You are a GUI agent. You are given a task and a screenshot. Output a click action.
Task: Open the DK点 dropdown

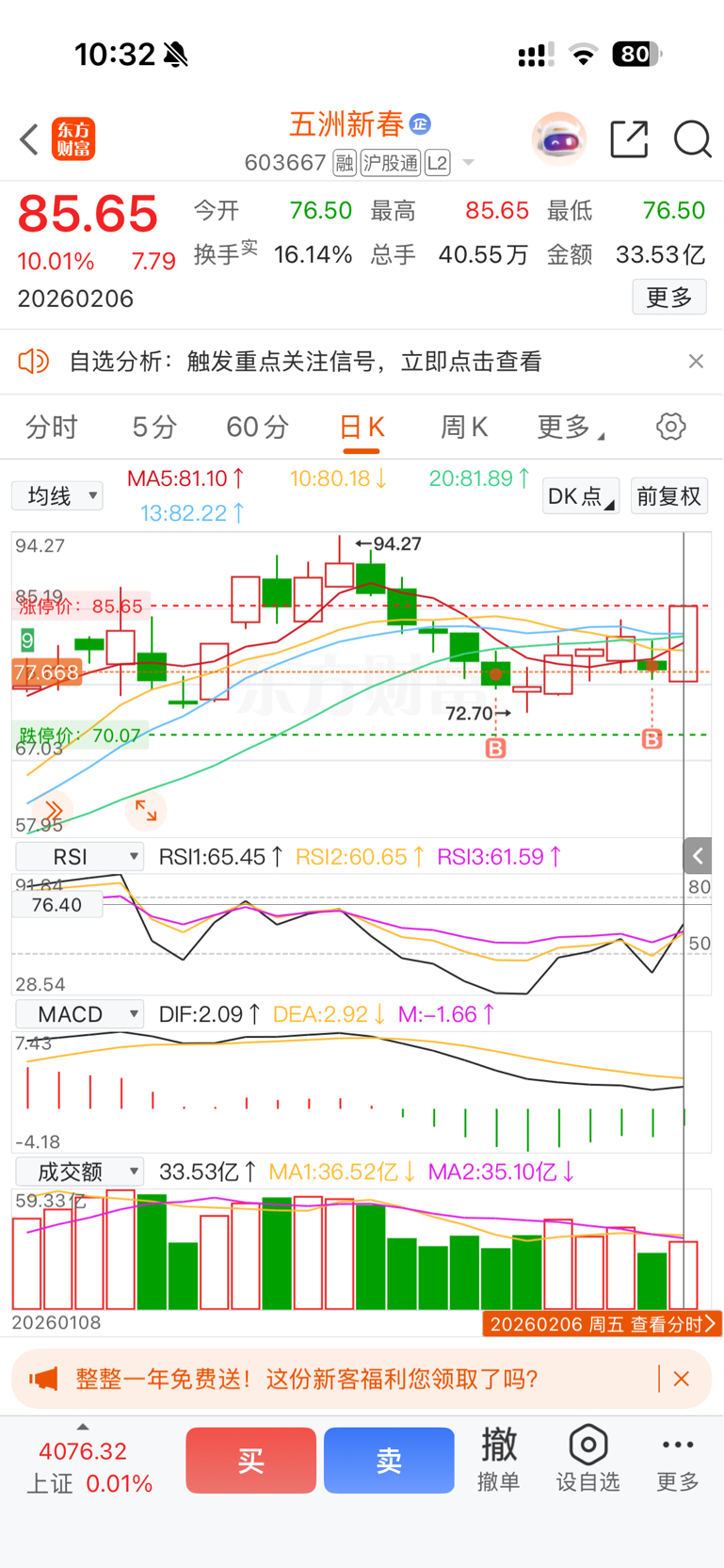click(581, 495)
